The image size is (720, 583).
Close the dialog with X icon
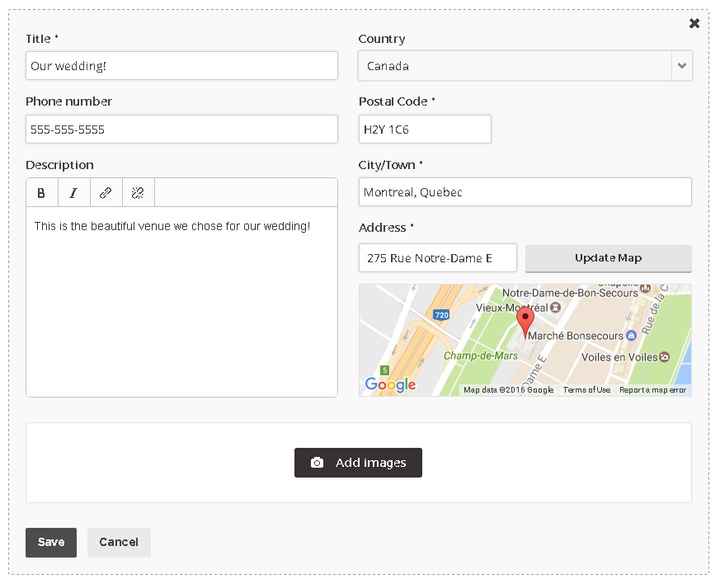click(x=694, y=23)
